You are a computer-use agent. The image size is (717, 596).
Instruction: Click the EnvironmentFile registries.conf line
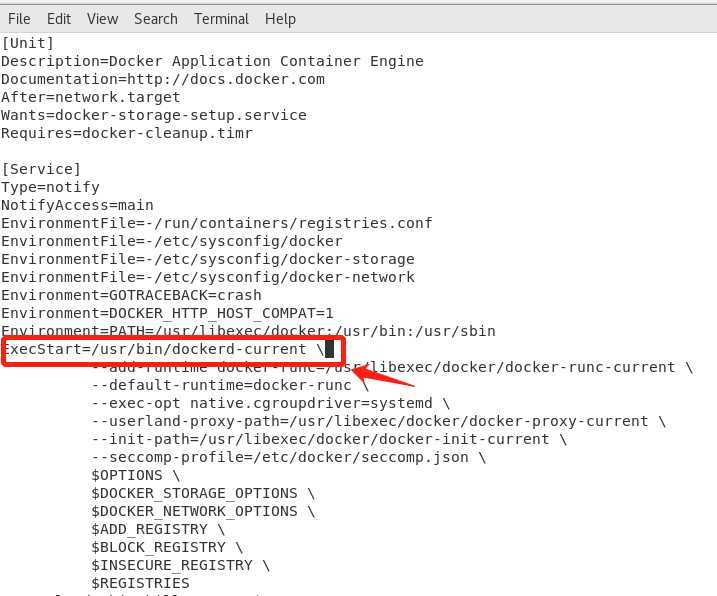pyautogui.click(x=217, y=223)
